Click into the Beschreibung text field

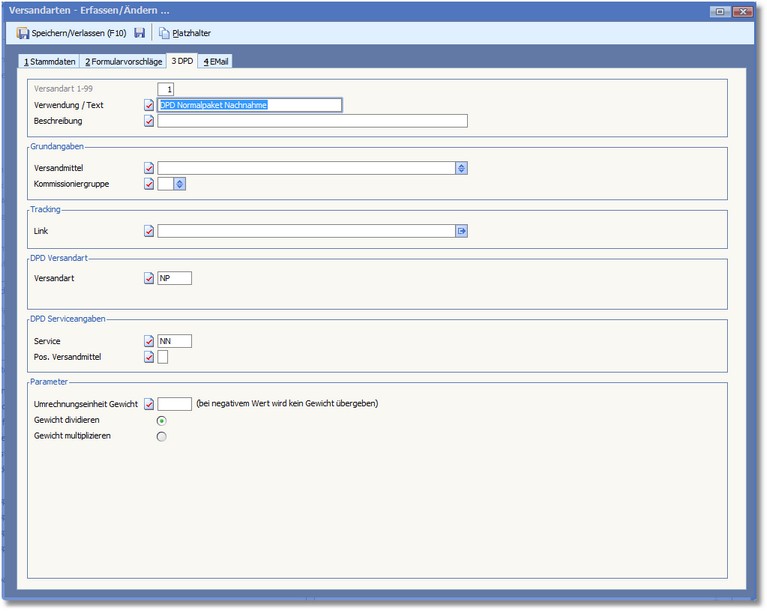click(312, 121)
